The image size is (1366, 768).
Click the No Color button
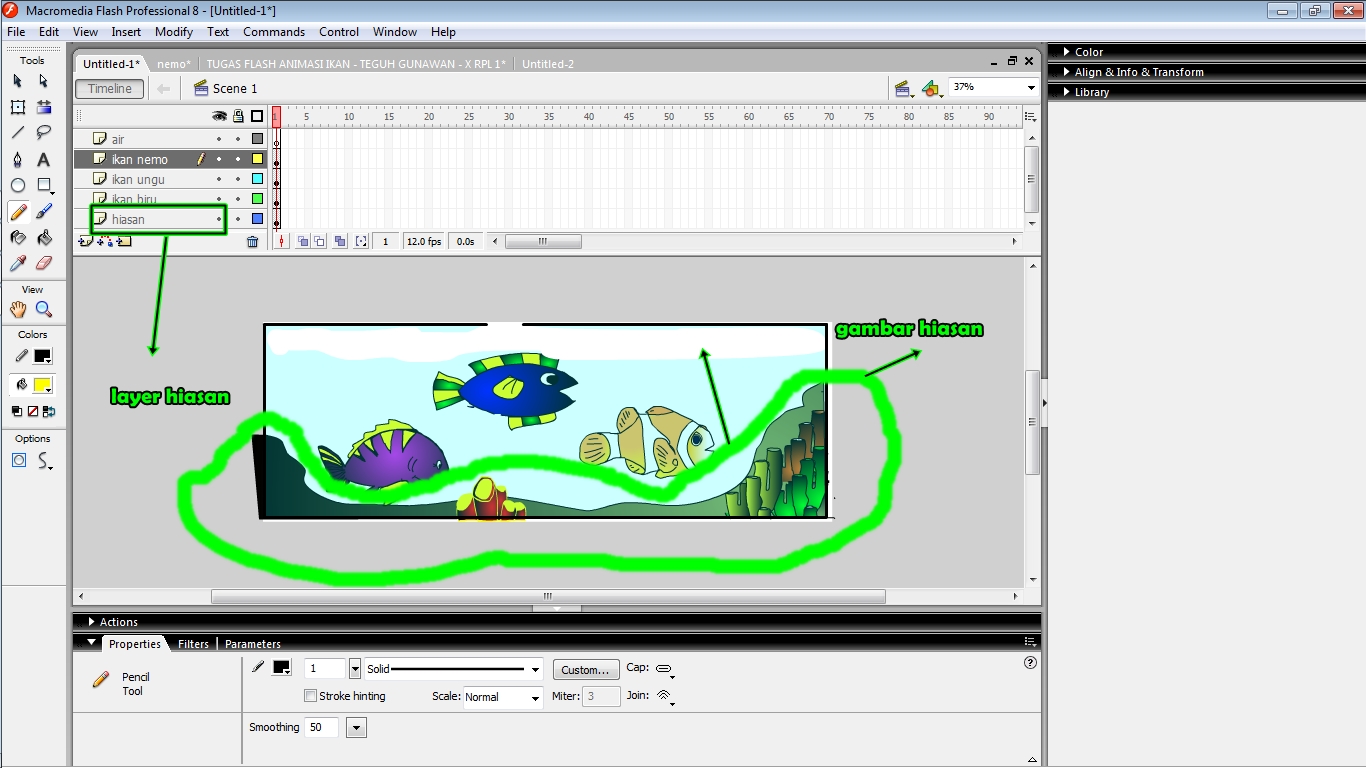tap(33, 411)
